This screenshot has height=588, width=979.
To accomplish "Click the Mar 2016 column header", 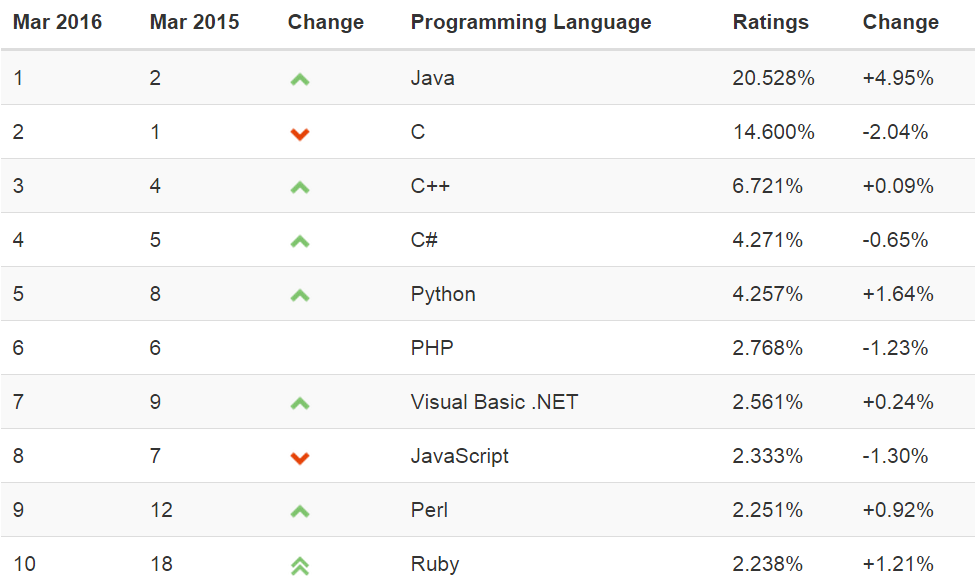I will pyautogui.click(x=57, y=22).
